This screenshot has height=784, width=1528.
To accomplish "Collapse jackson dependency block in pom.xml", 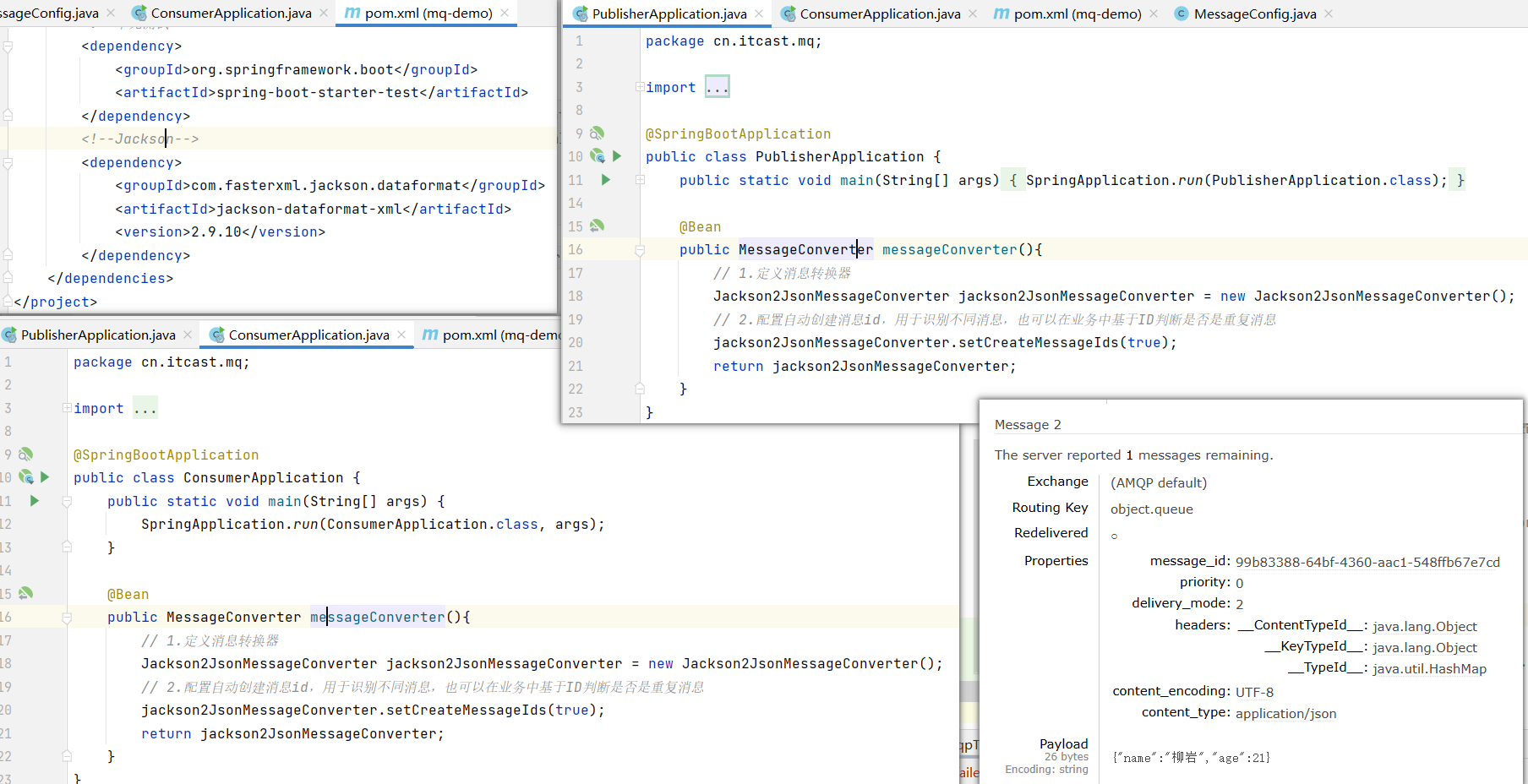I will (8, 162).
